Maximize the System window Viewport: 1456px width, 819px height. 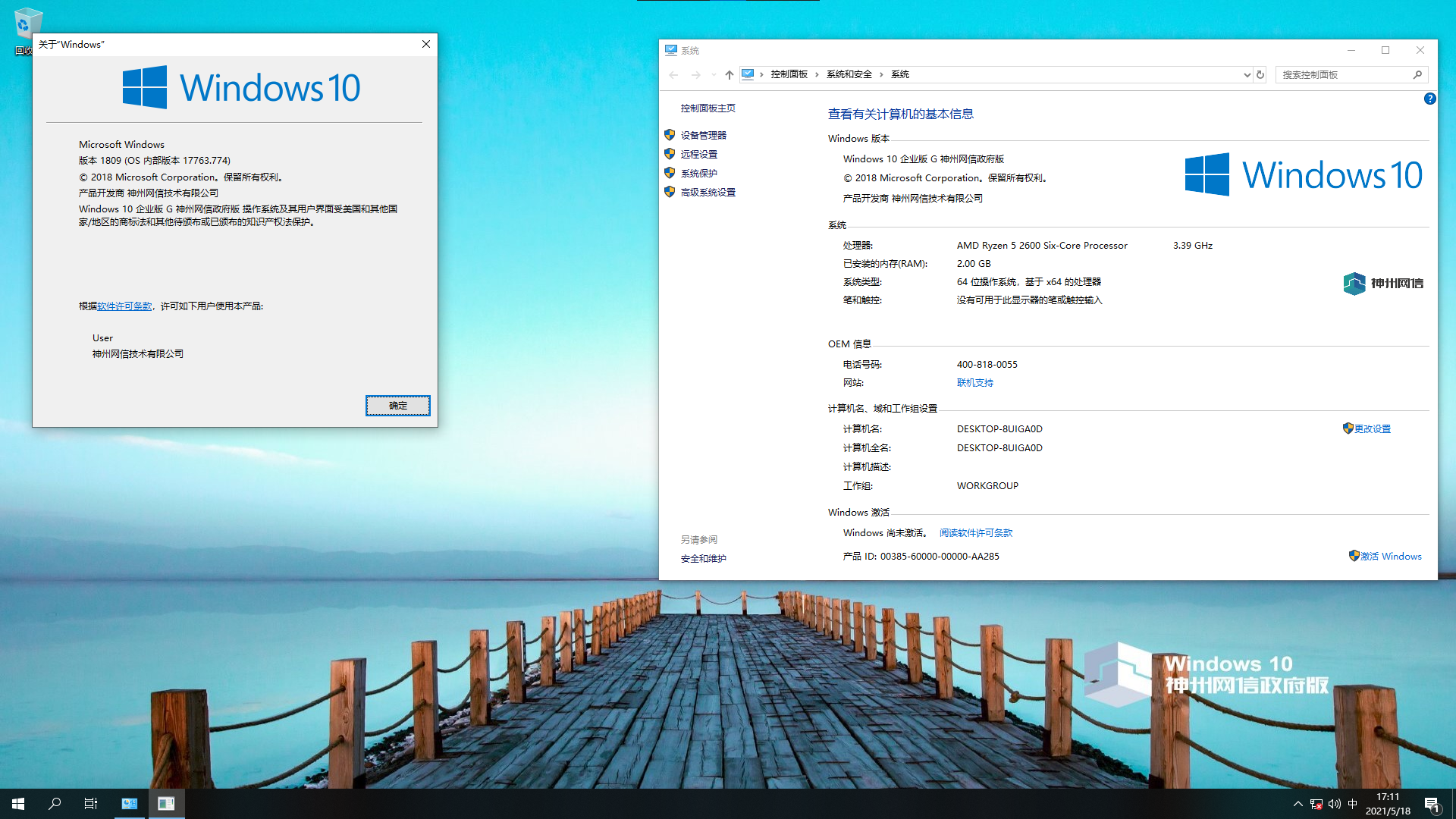[x=1385, y=50]
